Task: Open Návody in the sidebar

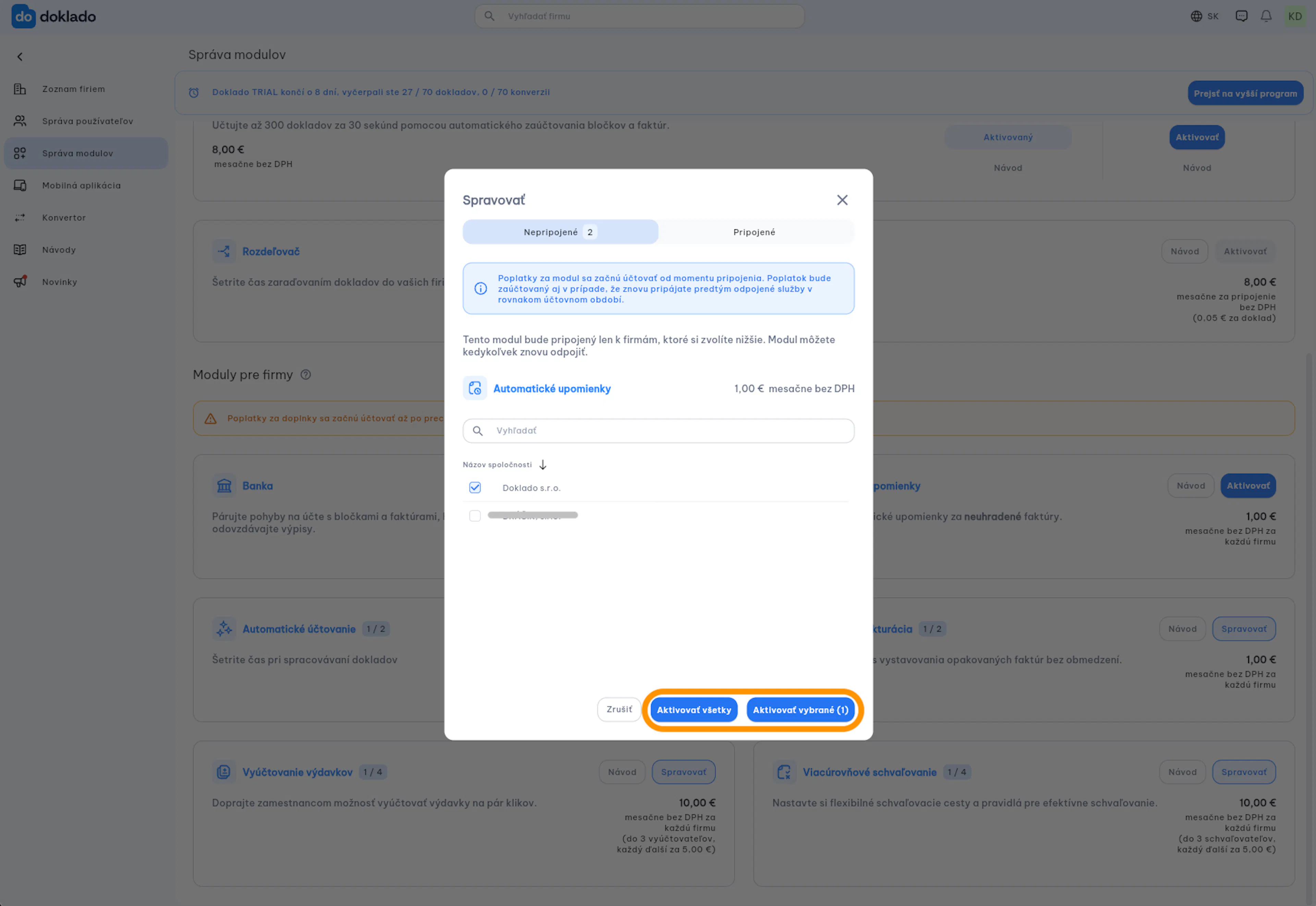Action: pyautogui.click(x=86, y=250)
